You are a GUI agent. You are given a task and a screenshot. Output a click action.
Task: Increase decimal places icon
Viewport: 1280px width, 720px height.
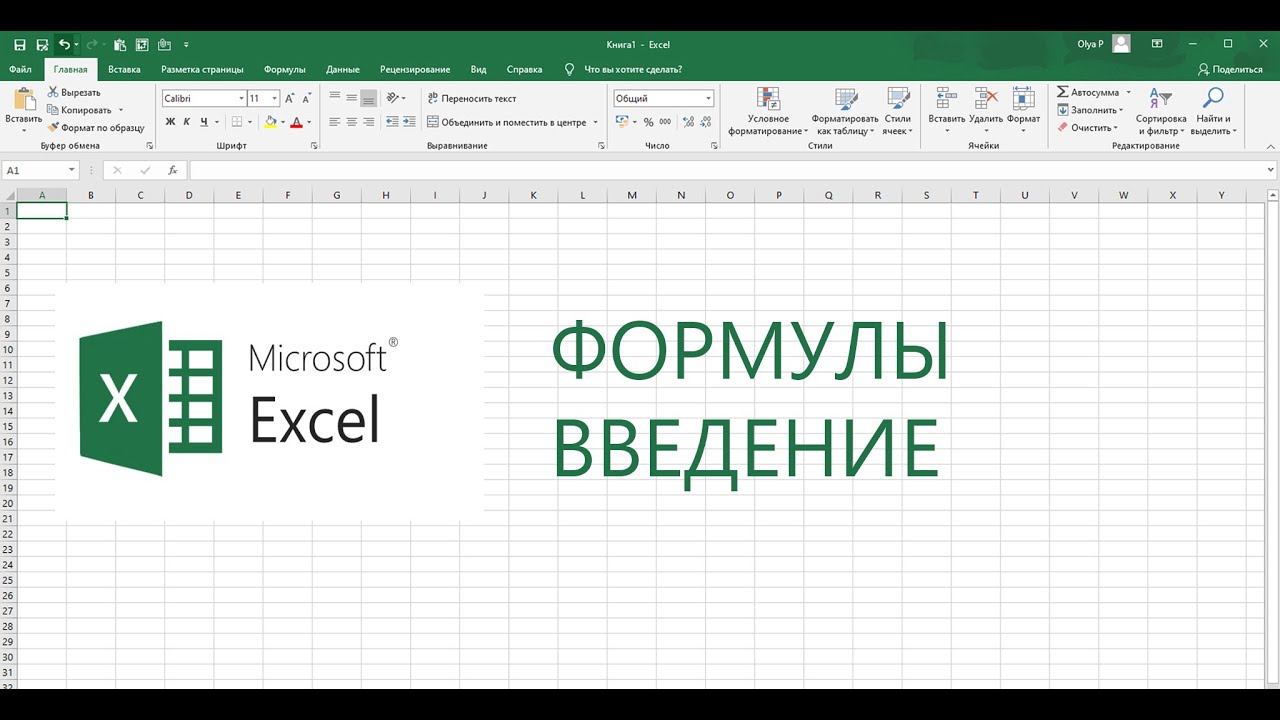pyautogui.click(x=688, y=122)
